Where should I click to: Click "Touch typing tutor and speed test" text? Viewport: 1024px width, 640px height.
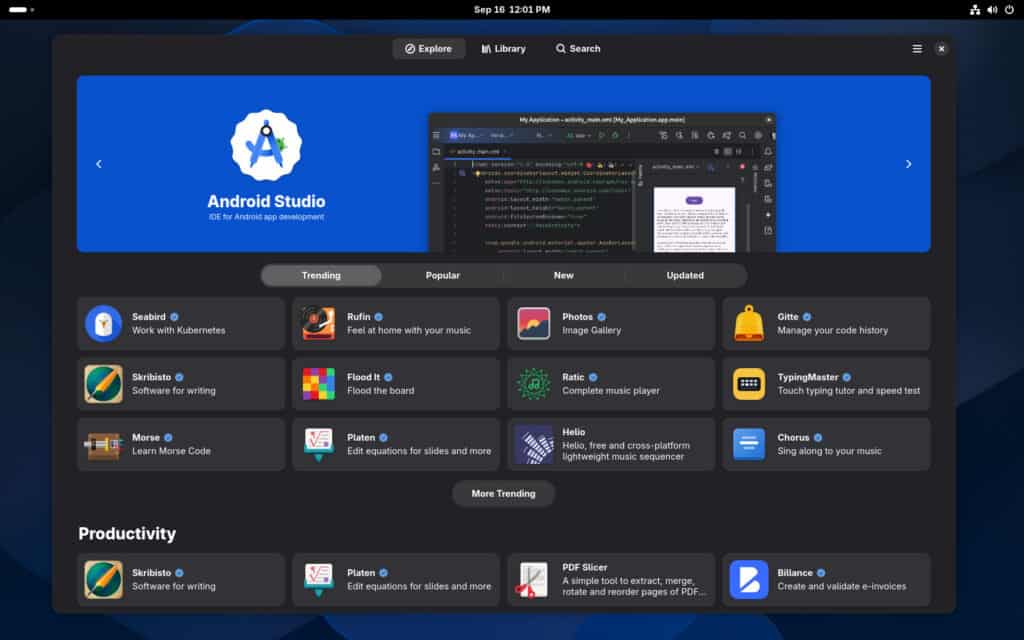849,391
